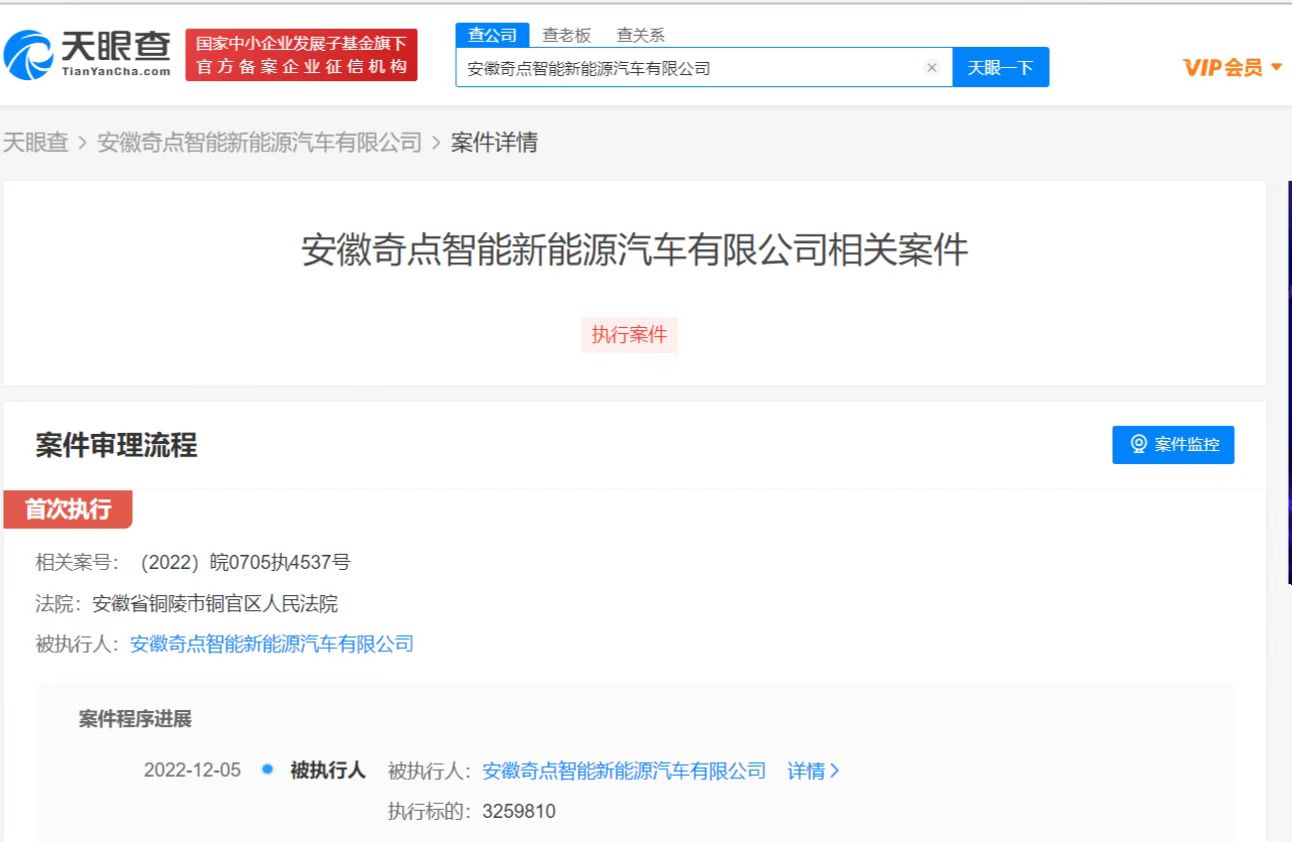Click the 案件监控 button

[x=1173, y=445]
